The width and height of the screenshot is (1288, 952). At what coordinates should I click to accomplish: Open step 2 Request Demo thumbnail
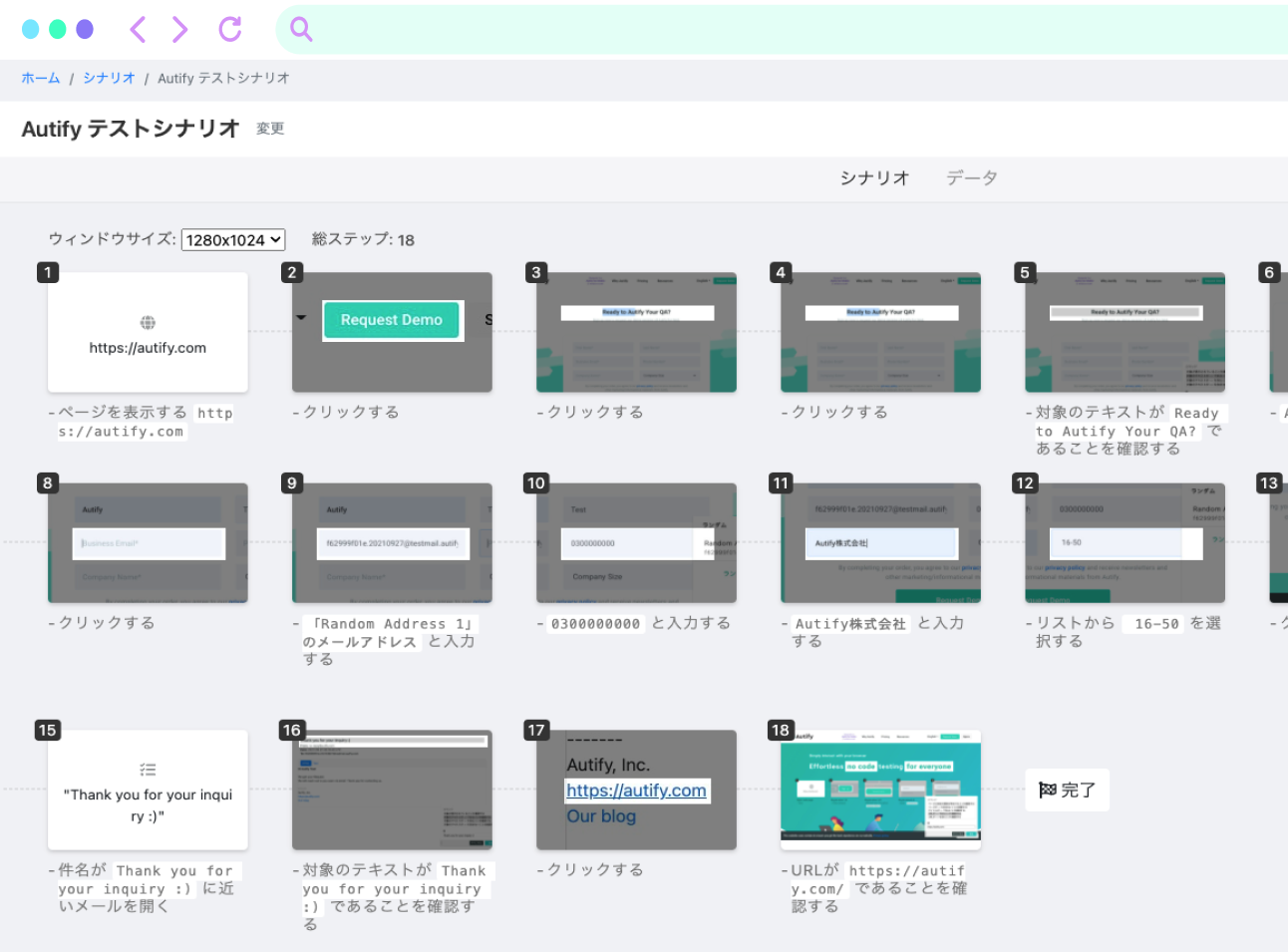point(392,332)
